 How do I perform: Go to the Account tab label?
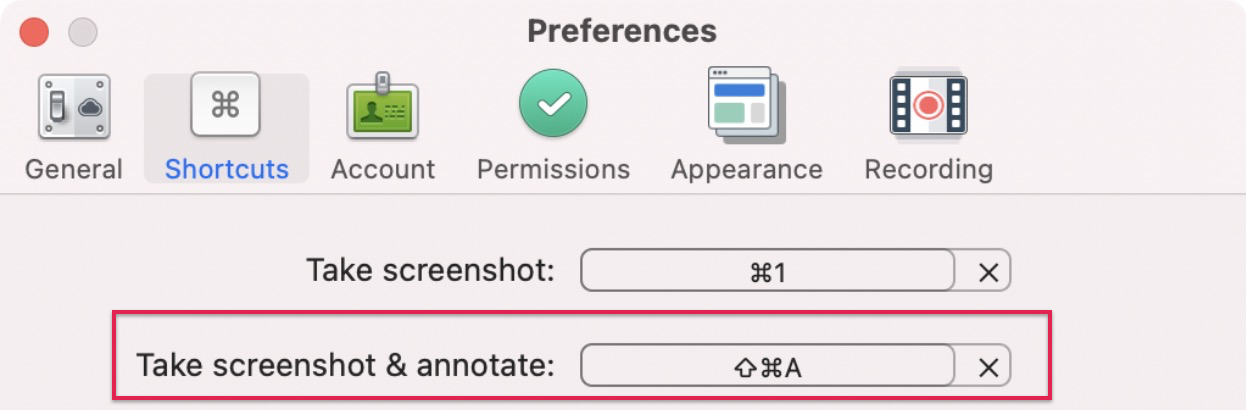tap(383, 169)
